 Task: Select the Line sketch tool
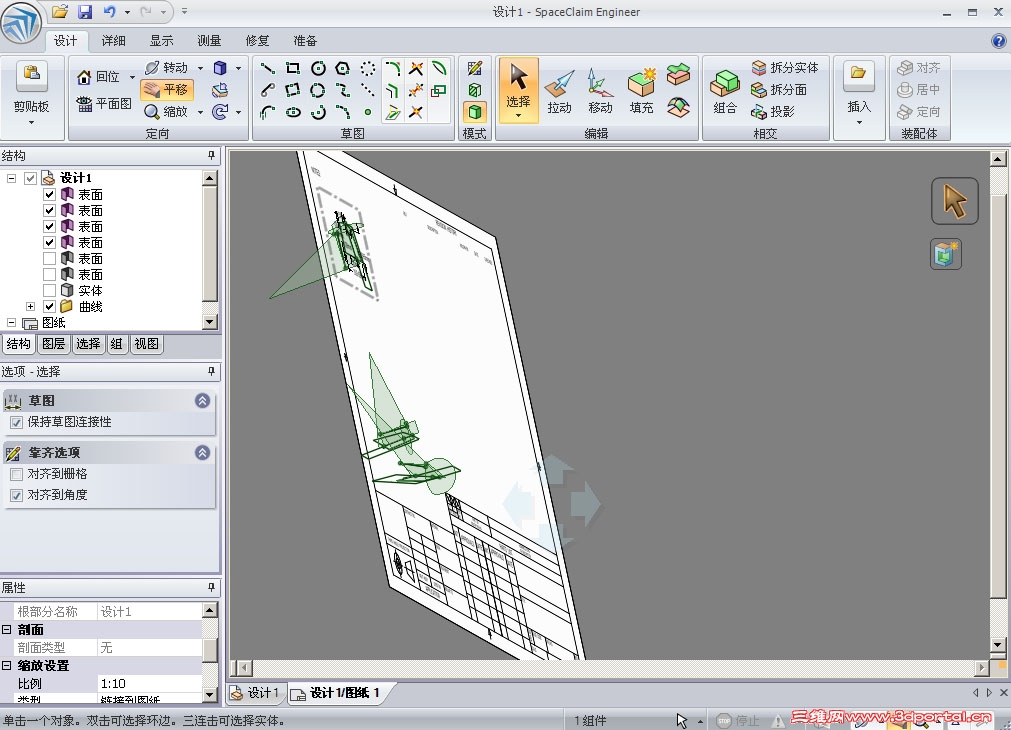click(268, 68)
